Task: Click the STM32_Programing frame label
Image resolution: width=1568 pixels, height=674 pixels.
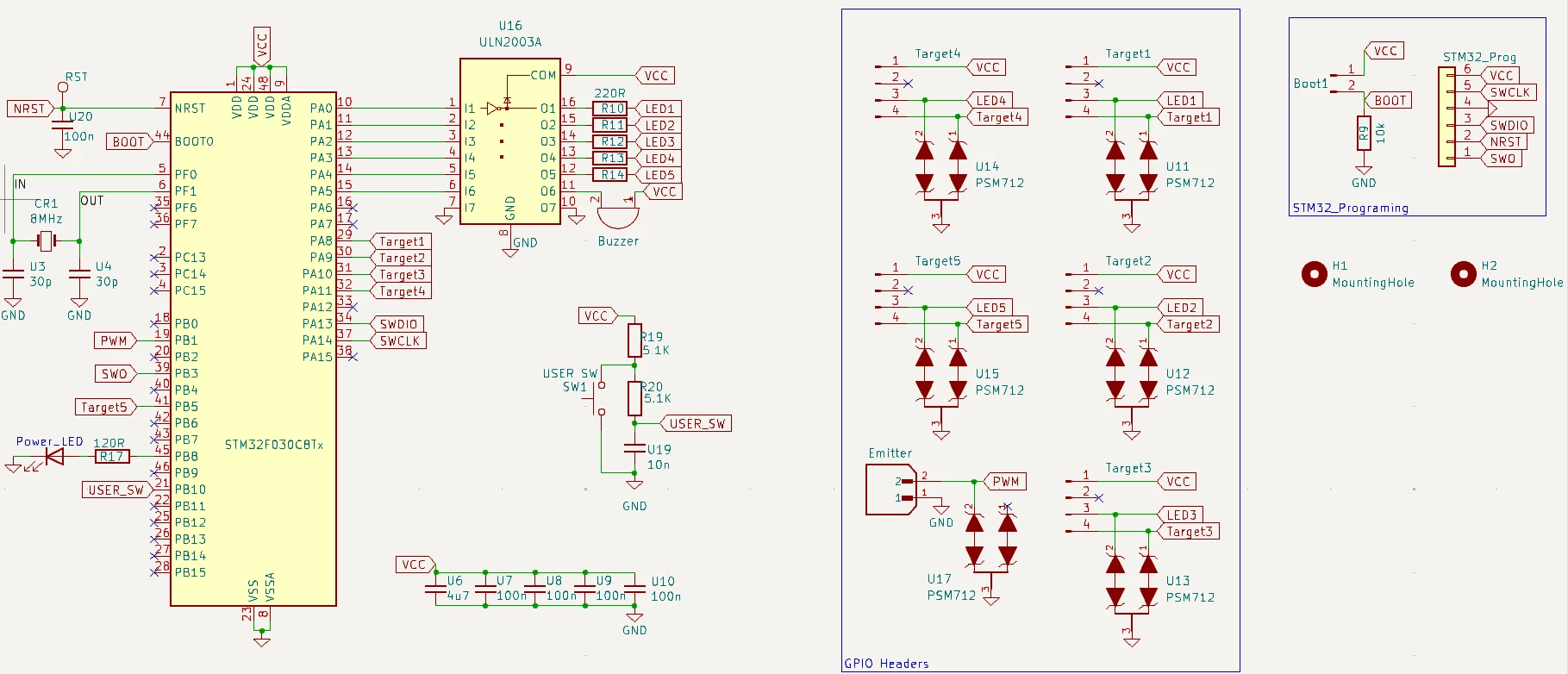Action: [1350, 208]
